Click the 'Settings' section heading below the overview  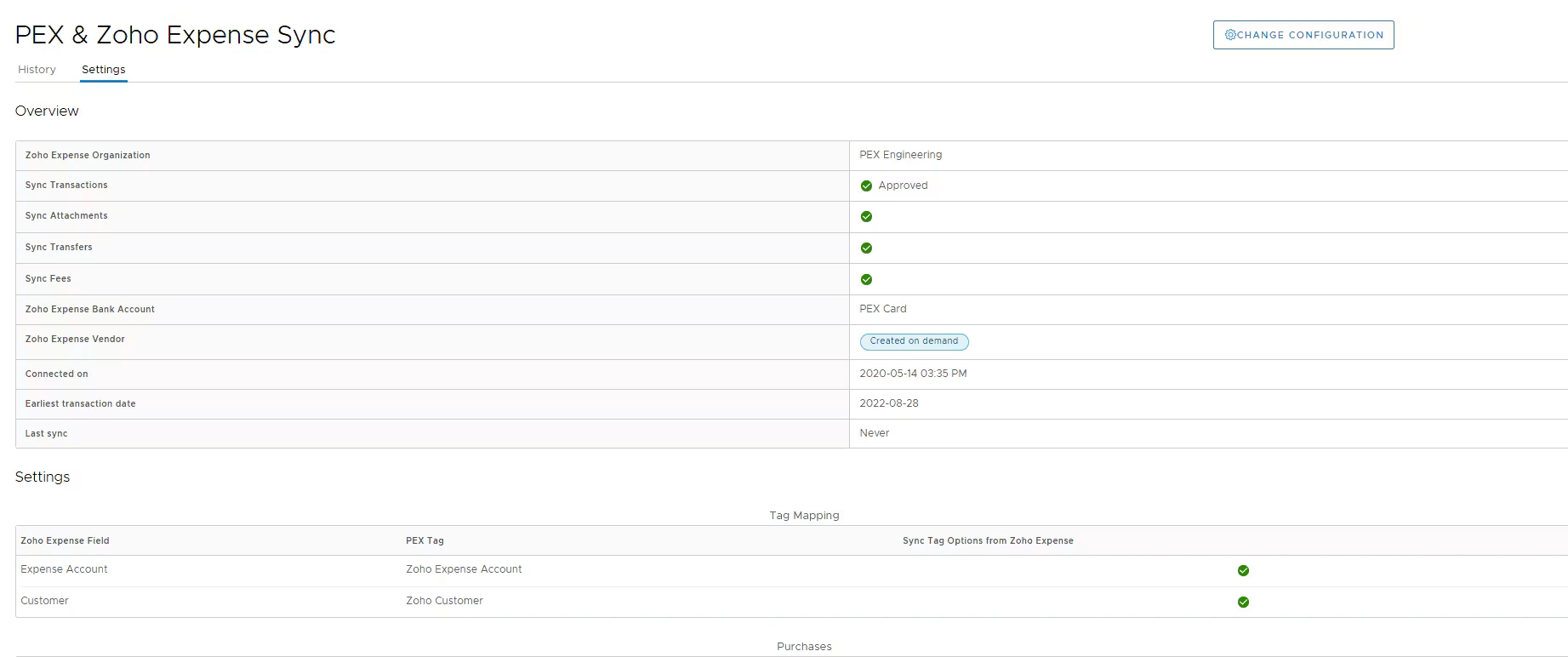(43, 477)
